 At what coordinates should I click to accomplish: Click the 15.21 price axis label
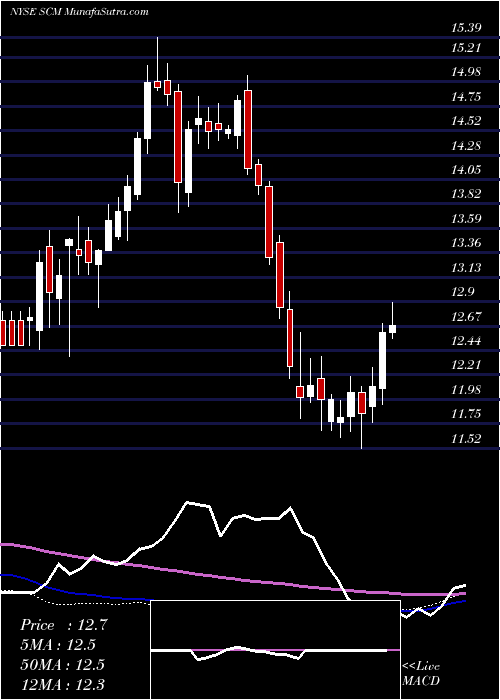466,47
